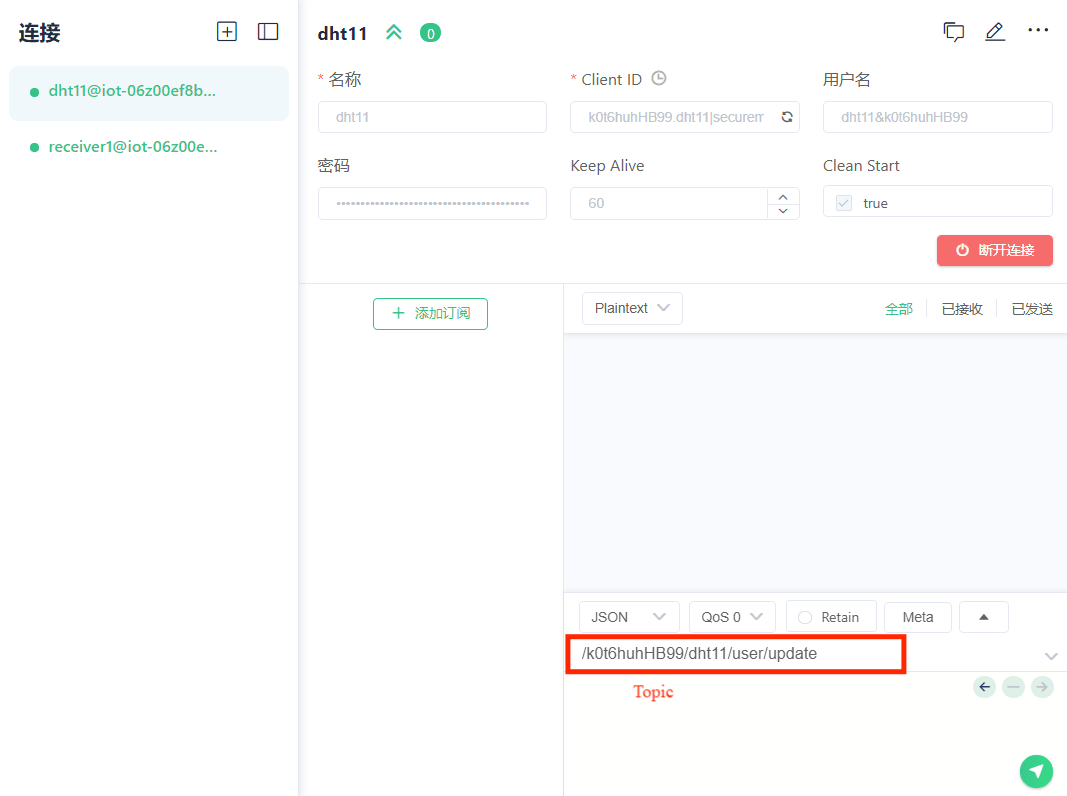Click the 添加订阅 add subscription button

pos(430,314)
